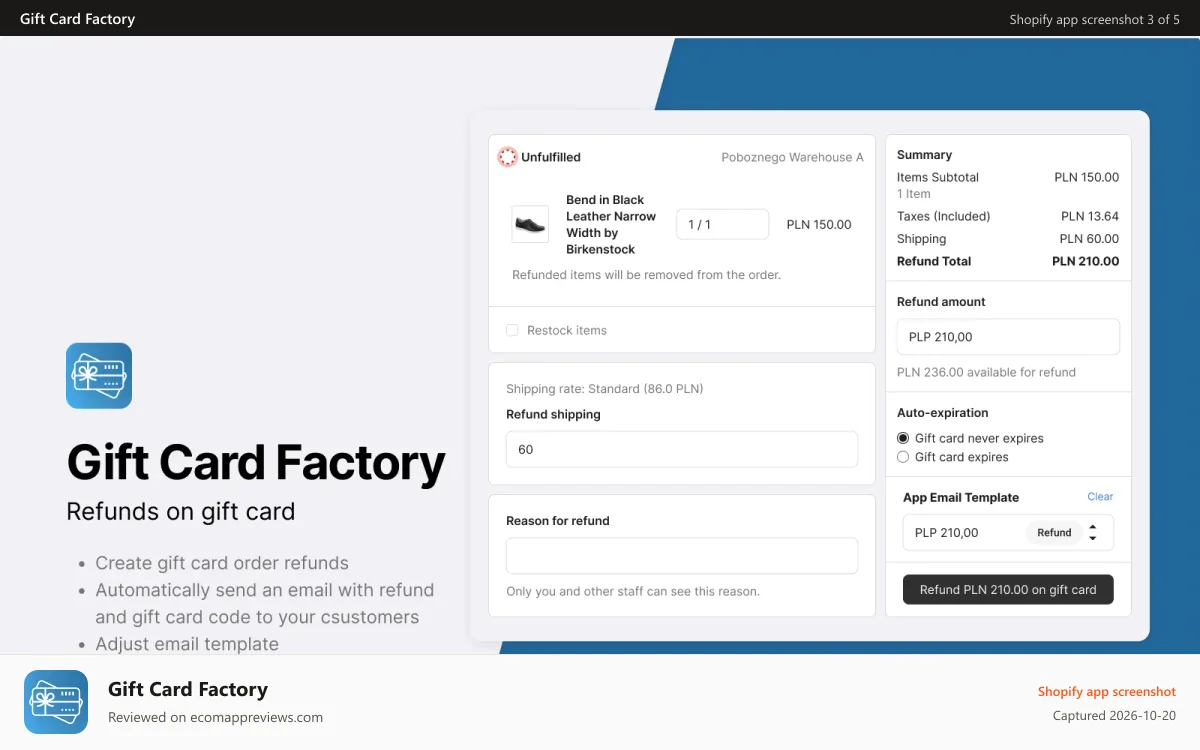1200x750 pixels.
Task: Click the orange Shopify app screenshot label
Action: coord(1107,692)
